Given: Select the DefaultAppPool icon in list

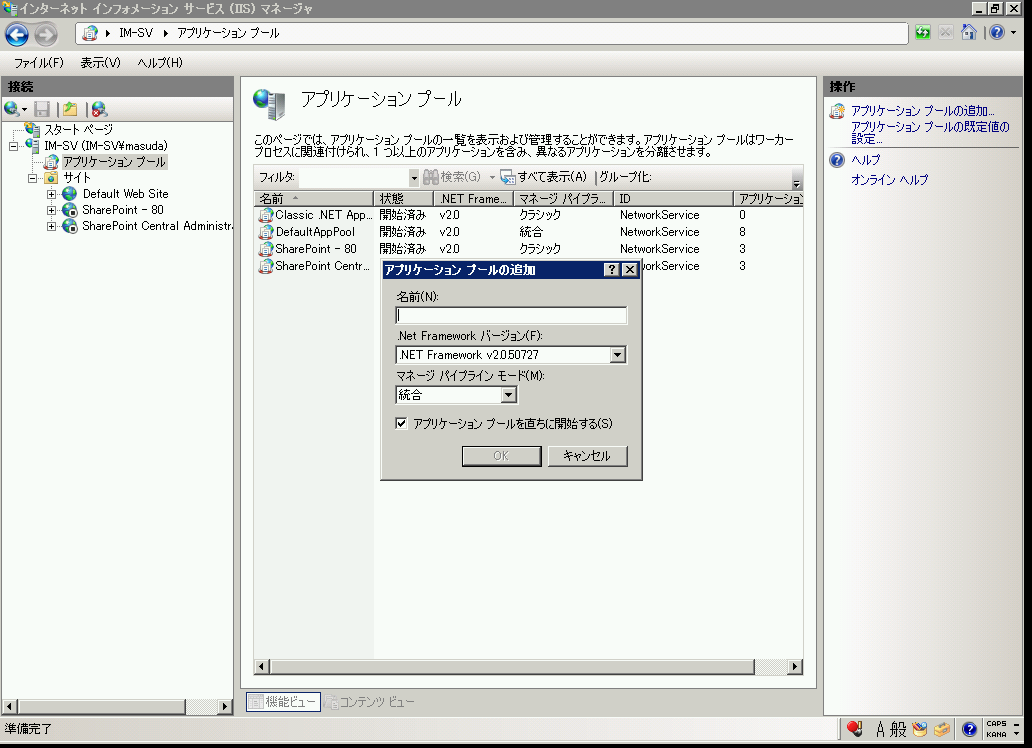Looking at the screenshot, I should pos(266,232).
